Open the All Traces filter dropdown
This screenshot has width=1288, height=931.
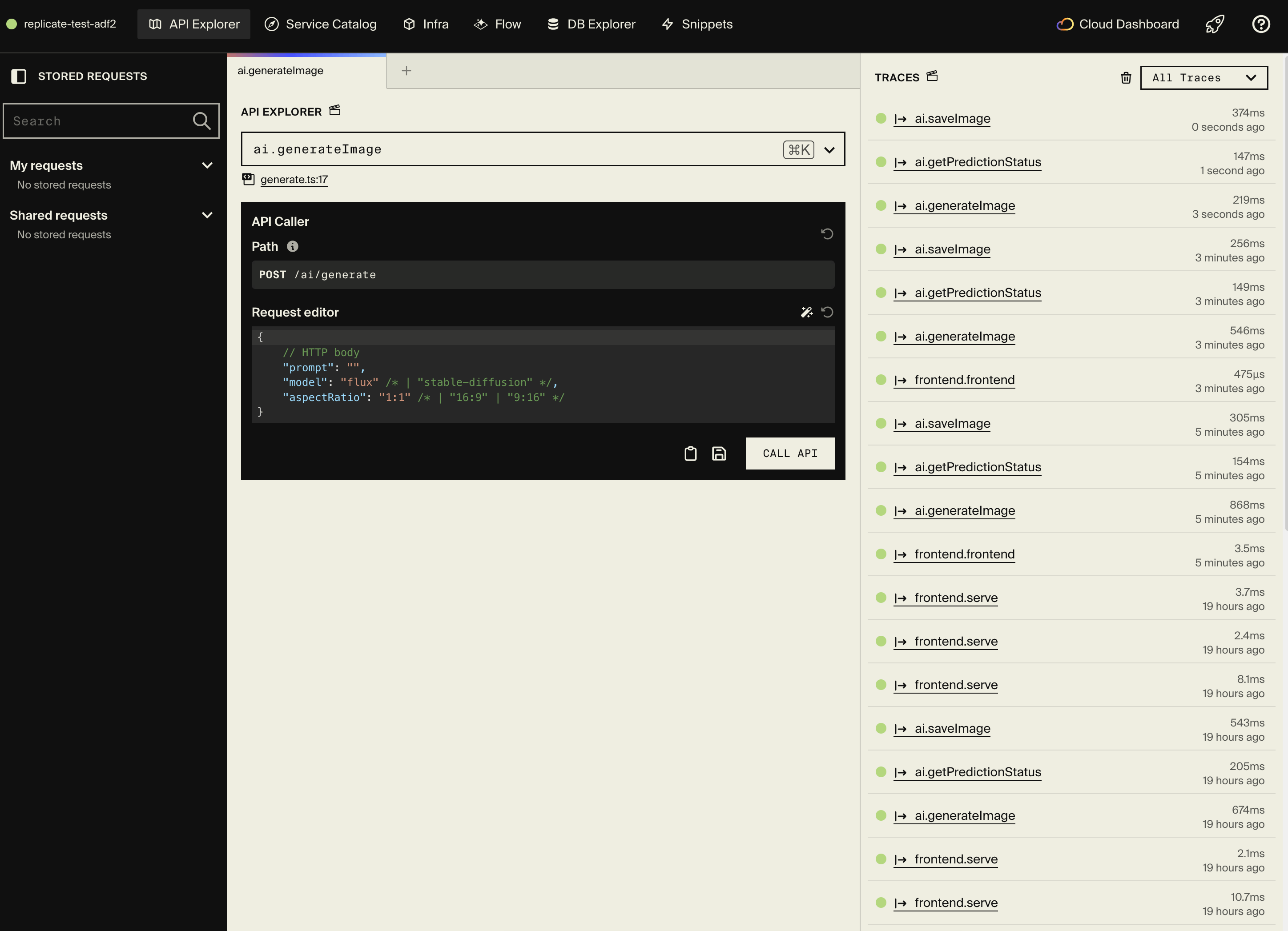click(1203, 78)
